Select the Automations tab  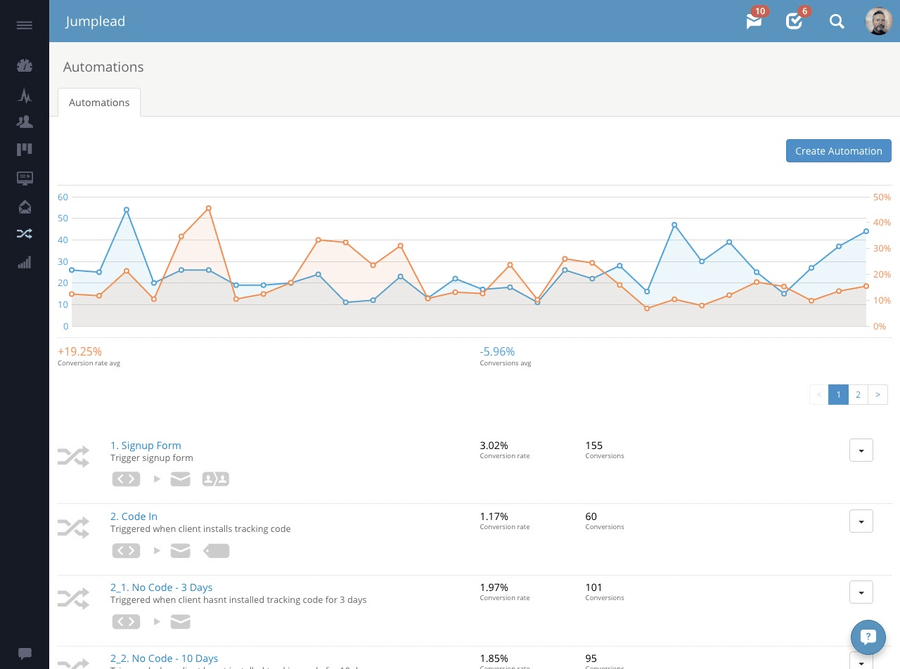point(99,102)
